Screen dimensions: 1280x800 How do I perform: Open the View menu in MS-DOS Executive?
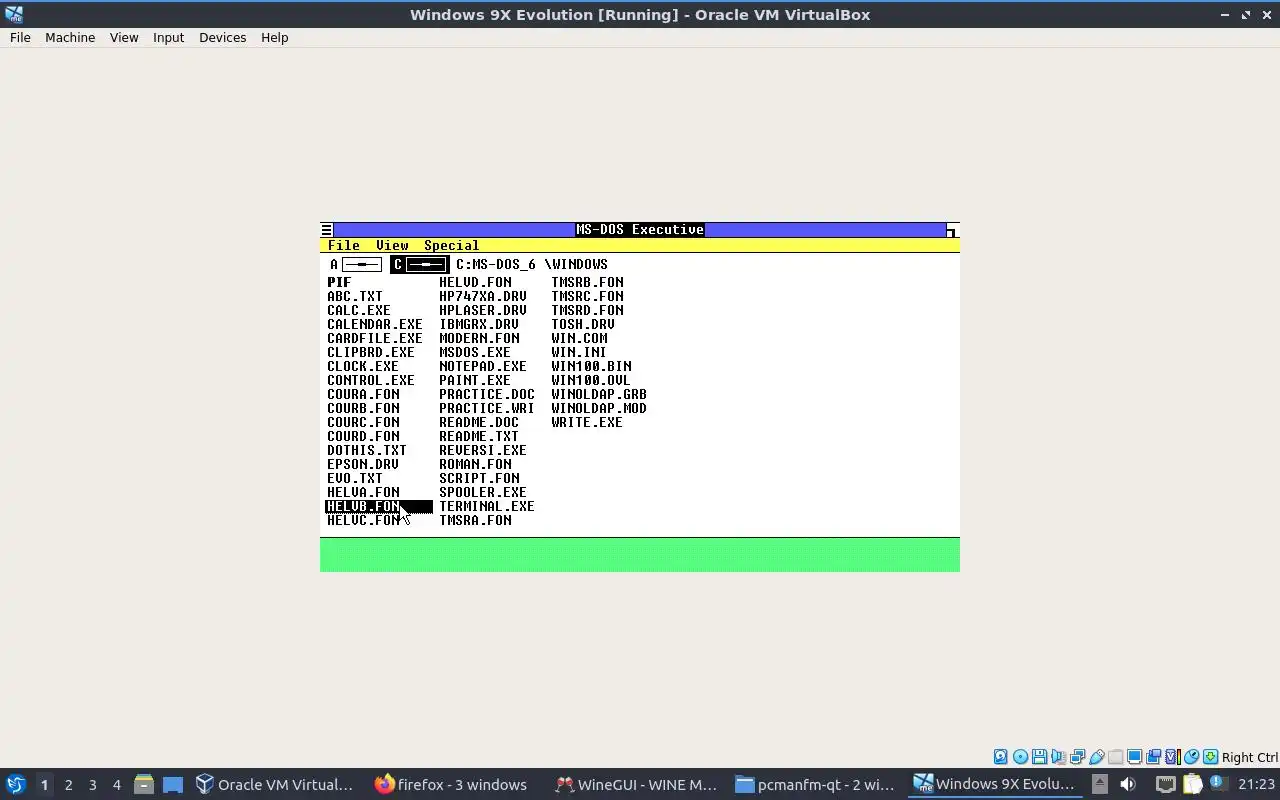392,246
